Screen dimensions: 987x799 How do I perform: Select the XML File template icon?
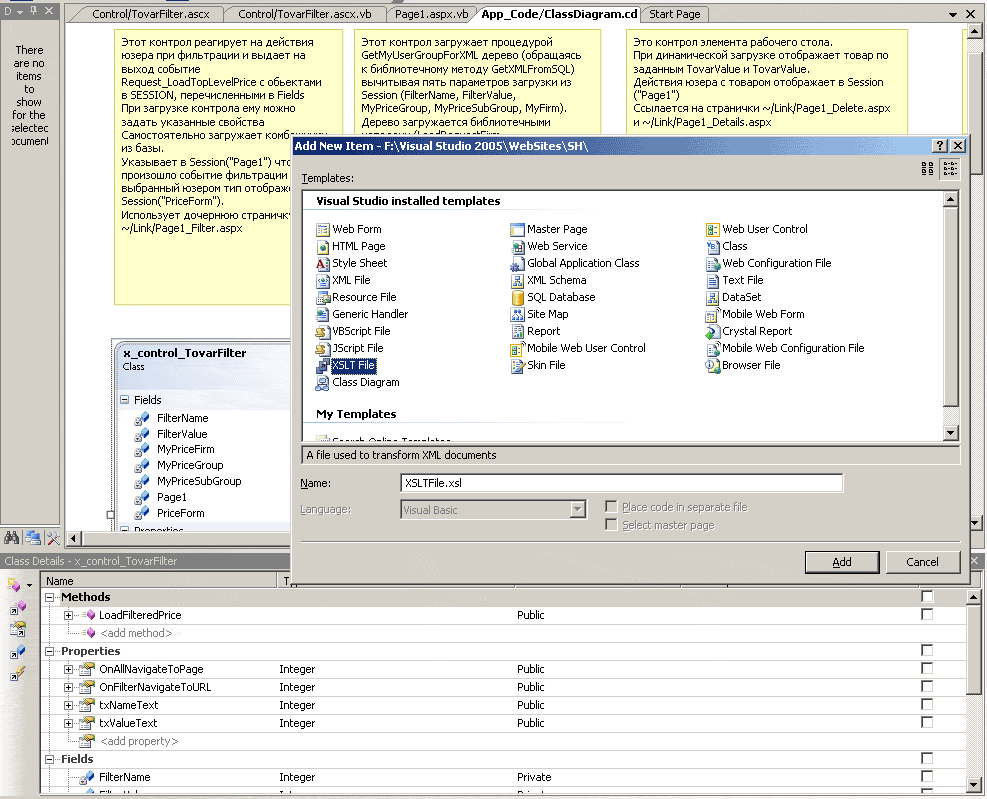[x=323, y=280]
